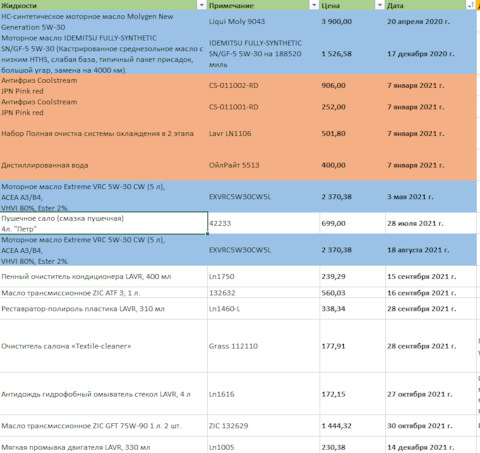This screenshot has width=480, height=453.
Task: Select date cell 16 сентября 2021 г.
Action: (x=431, y=292)
